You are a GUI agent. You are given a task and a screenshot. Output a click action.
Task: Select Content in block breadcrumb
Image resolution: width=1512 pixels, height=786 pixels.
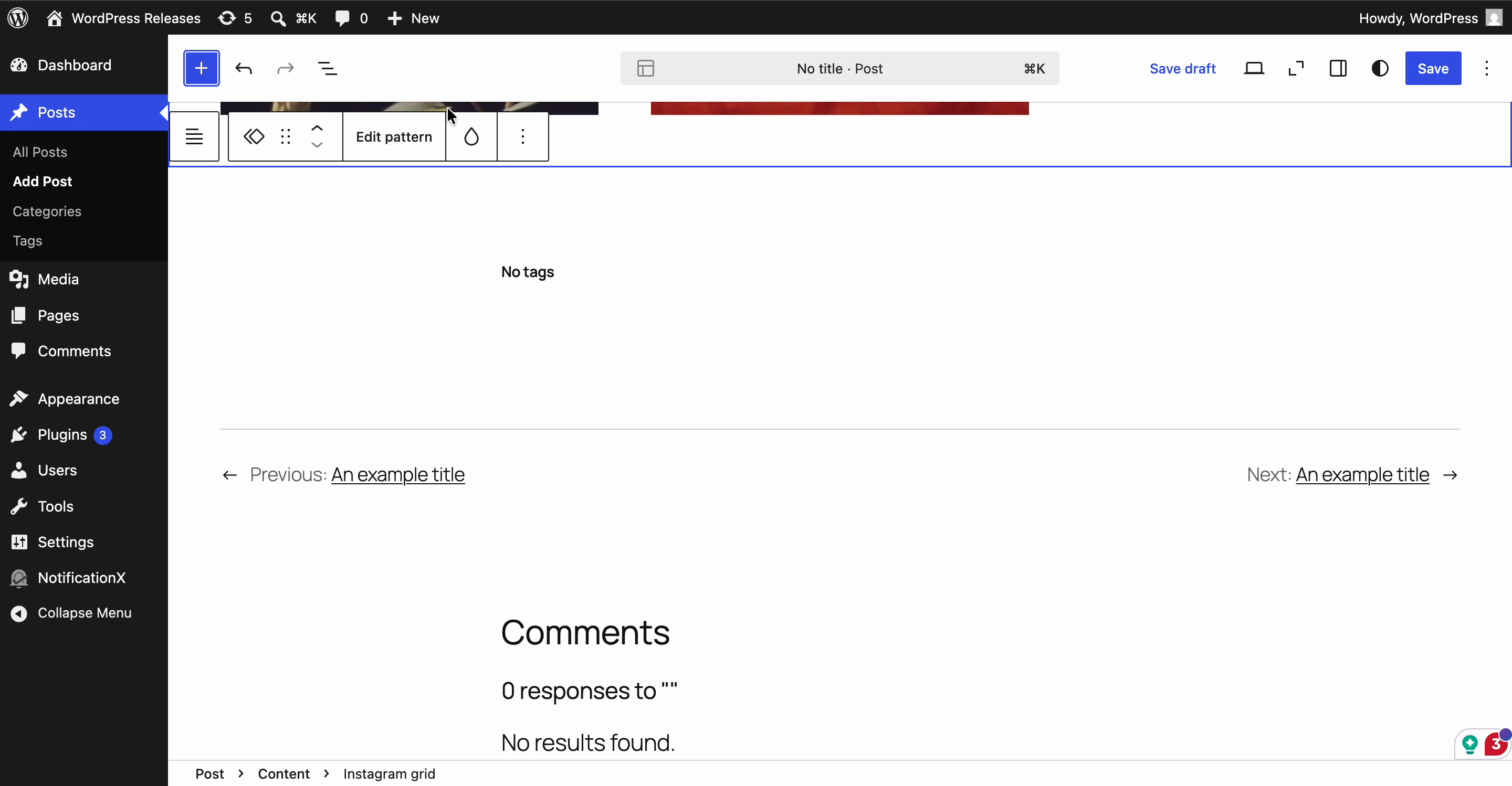[283, 774]
